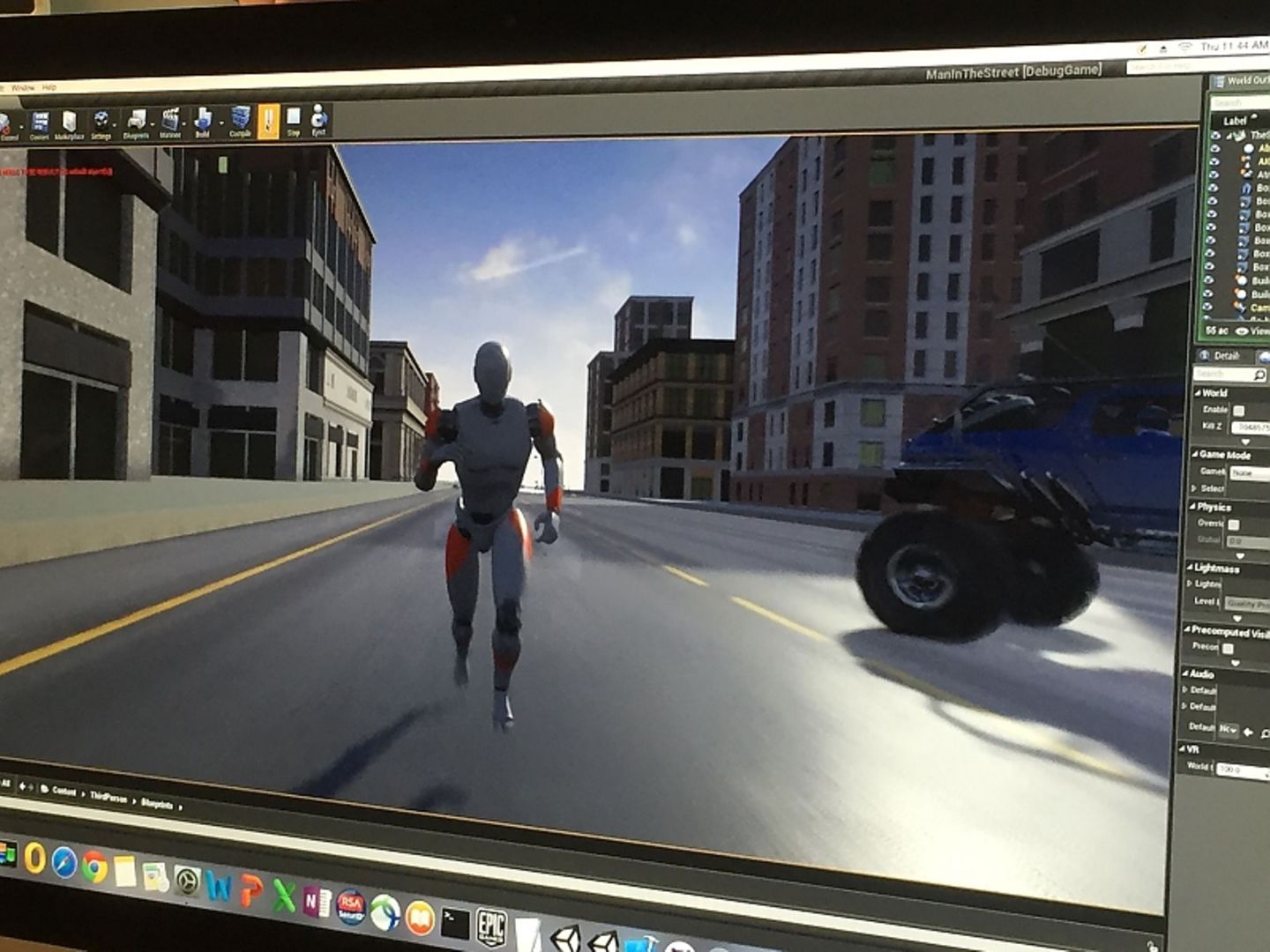Collapse the Lightmass section
Image resolution: width=1270 pixels, height=952 pixels.
1189,569
